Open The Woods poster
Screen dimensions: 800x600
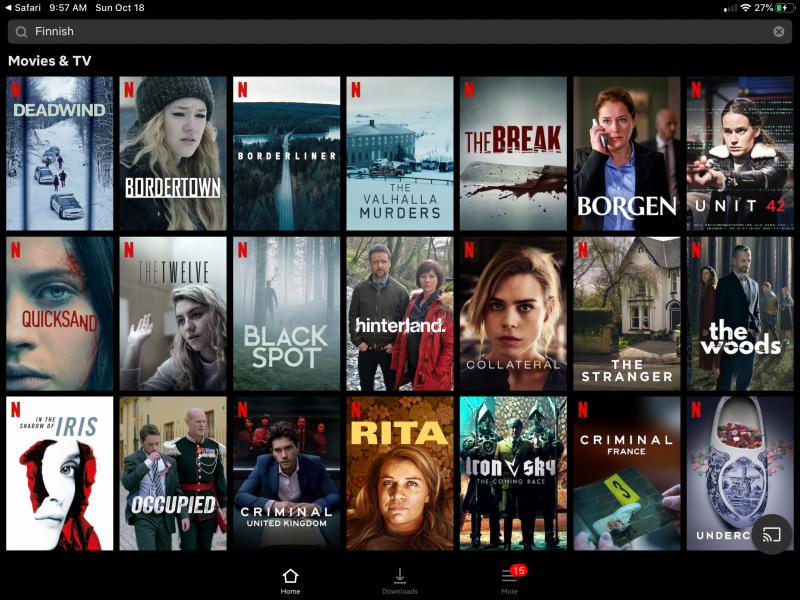click(740, 314)
